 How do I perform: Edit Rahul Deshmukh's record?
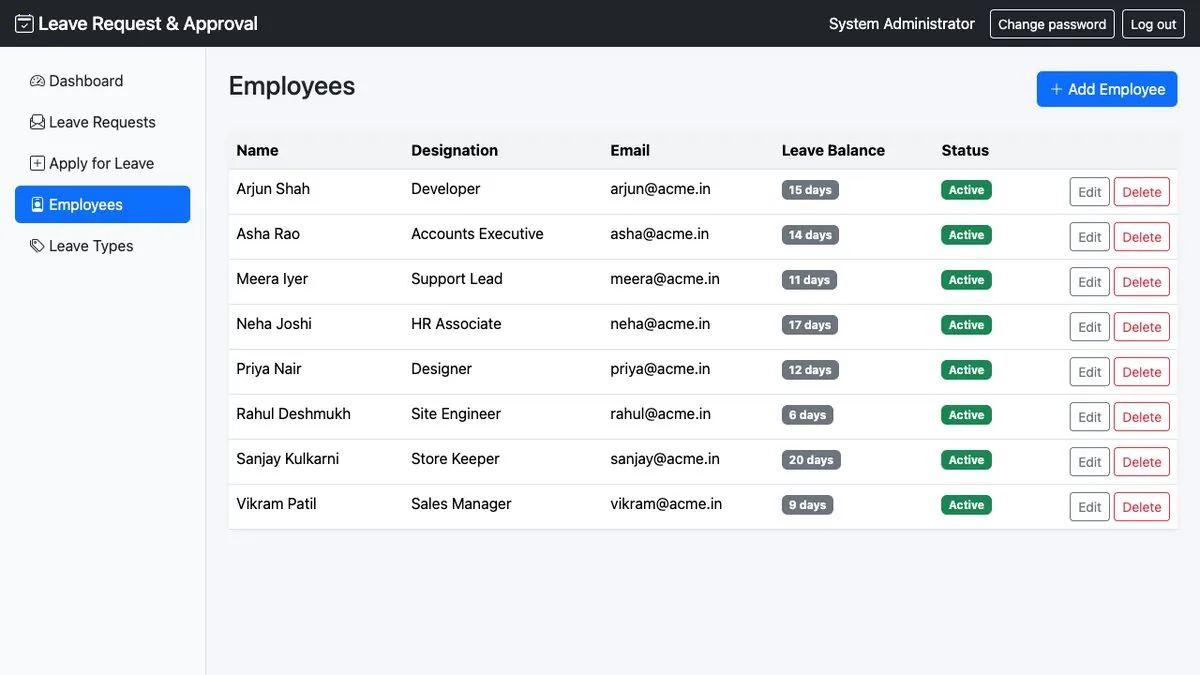[1090, 417]
